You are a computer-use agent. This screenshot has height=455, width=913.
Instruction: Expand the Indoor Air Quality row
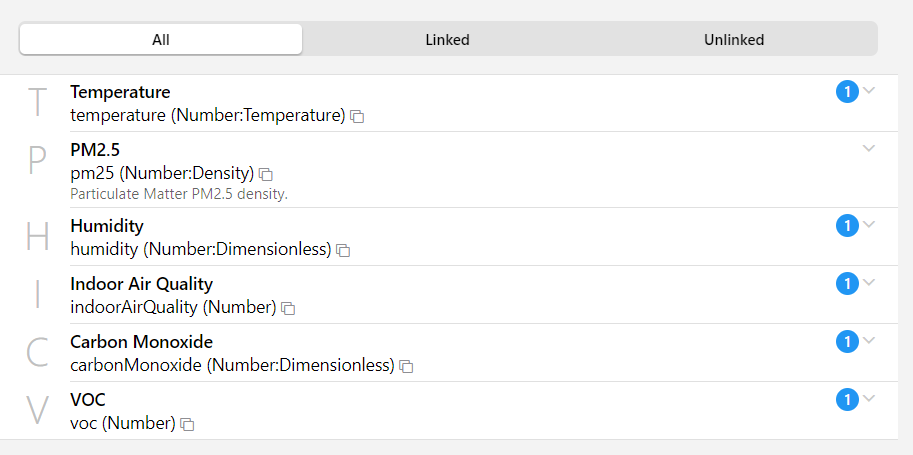[x=869, y=283]
